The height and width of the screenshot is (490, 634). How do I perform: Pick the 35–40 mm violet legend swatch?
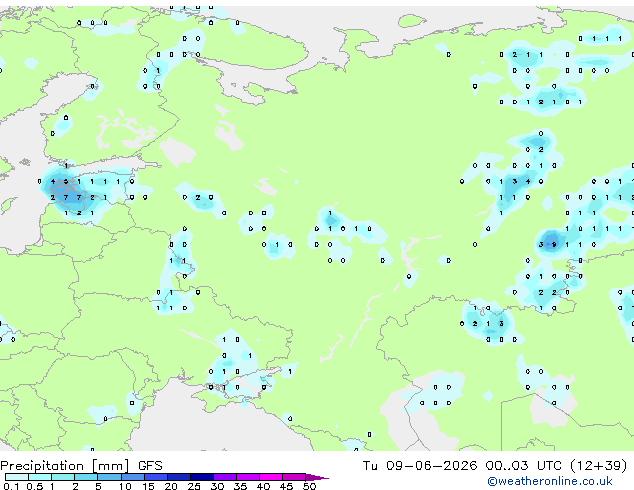[248, 477]
